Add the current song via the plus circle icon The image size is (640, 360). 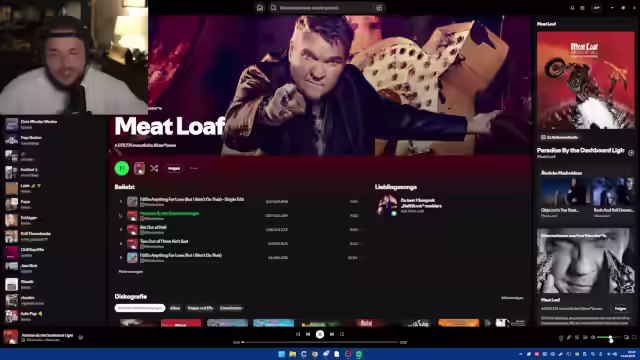click(x=631, y=152)
